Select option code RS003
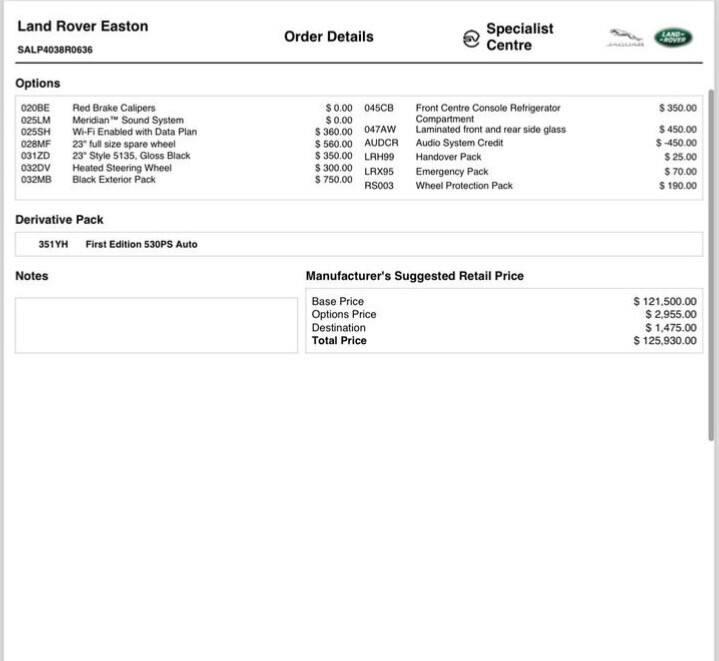 379,186
